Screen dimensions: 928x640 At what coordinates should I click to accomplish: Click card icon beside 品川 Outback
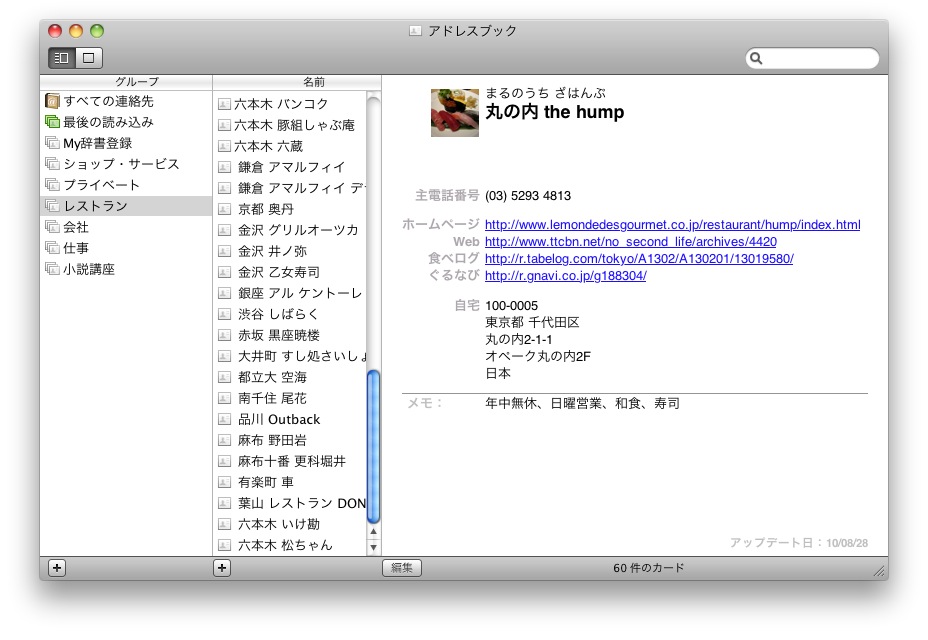pos(225,420)
